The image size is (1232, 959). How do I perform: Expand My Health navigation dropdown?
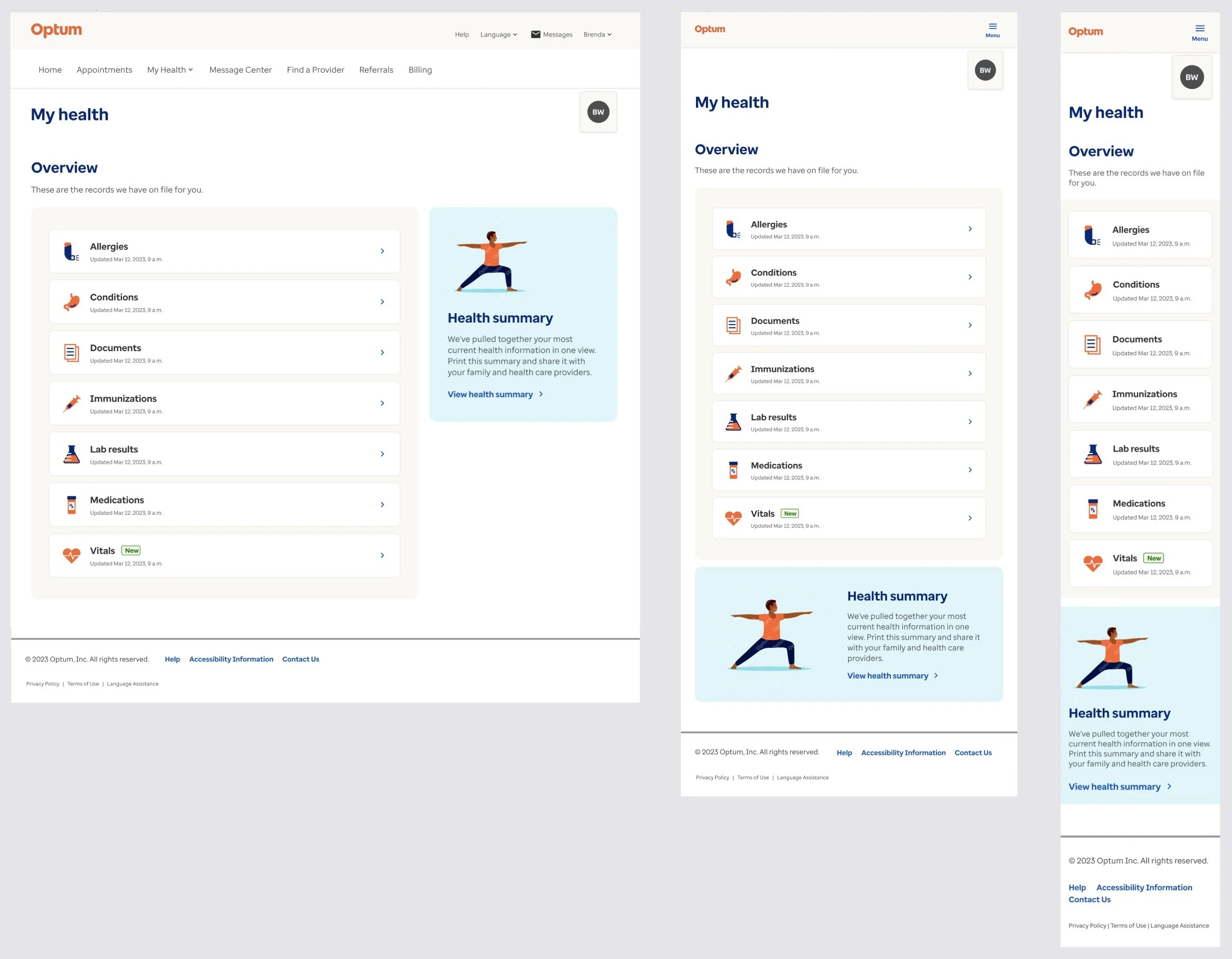170,70
